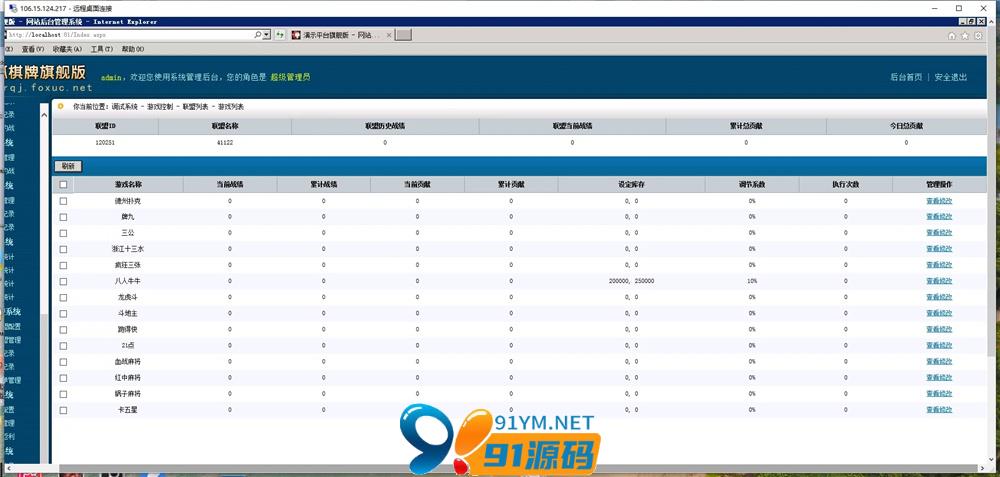1000x477 pixels.
Task: Open 查看修改 for 21点
Action: 939,346
